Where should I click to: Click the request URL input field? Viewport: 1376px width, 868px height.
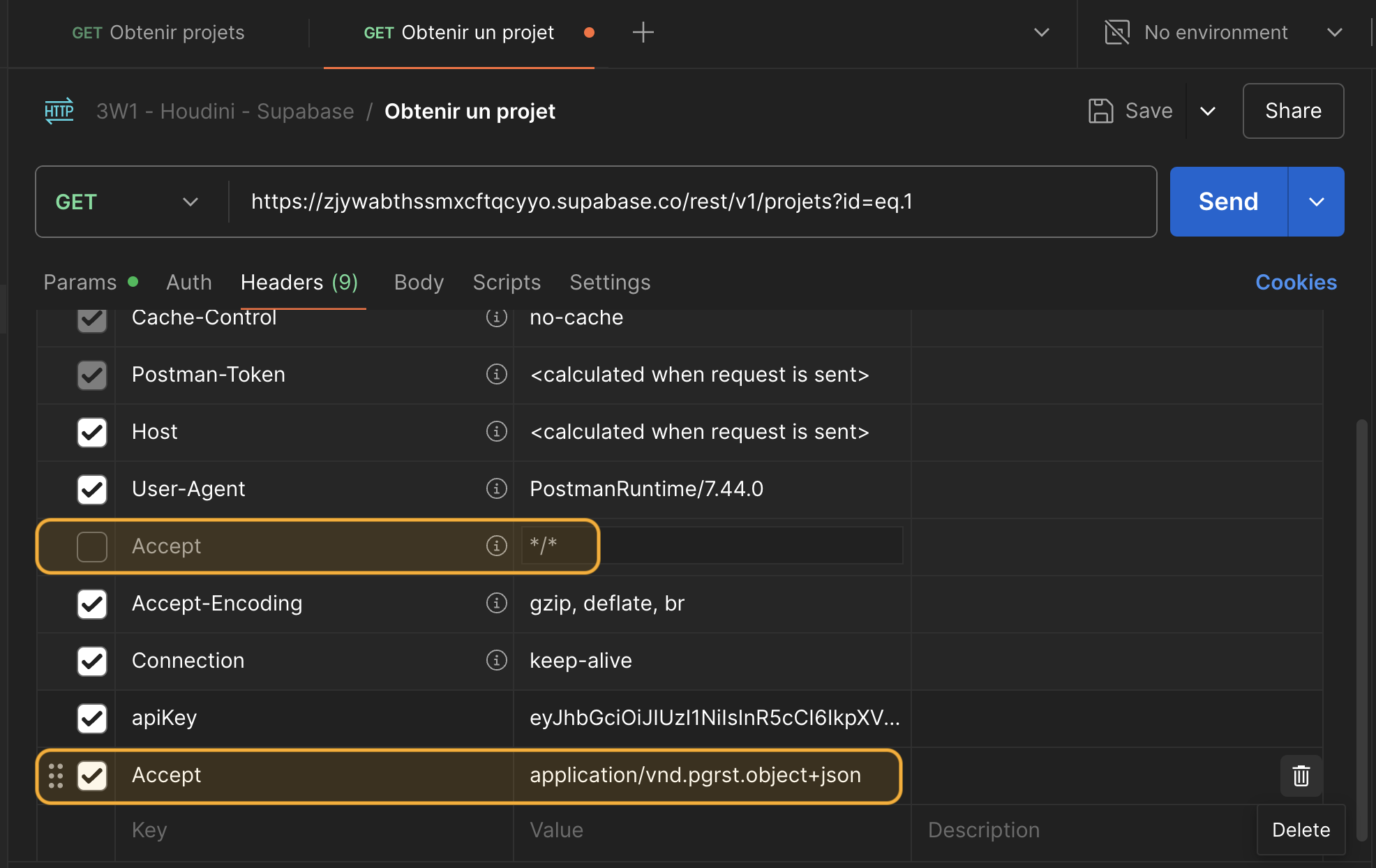point(692,202)
